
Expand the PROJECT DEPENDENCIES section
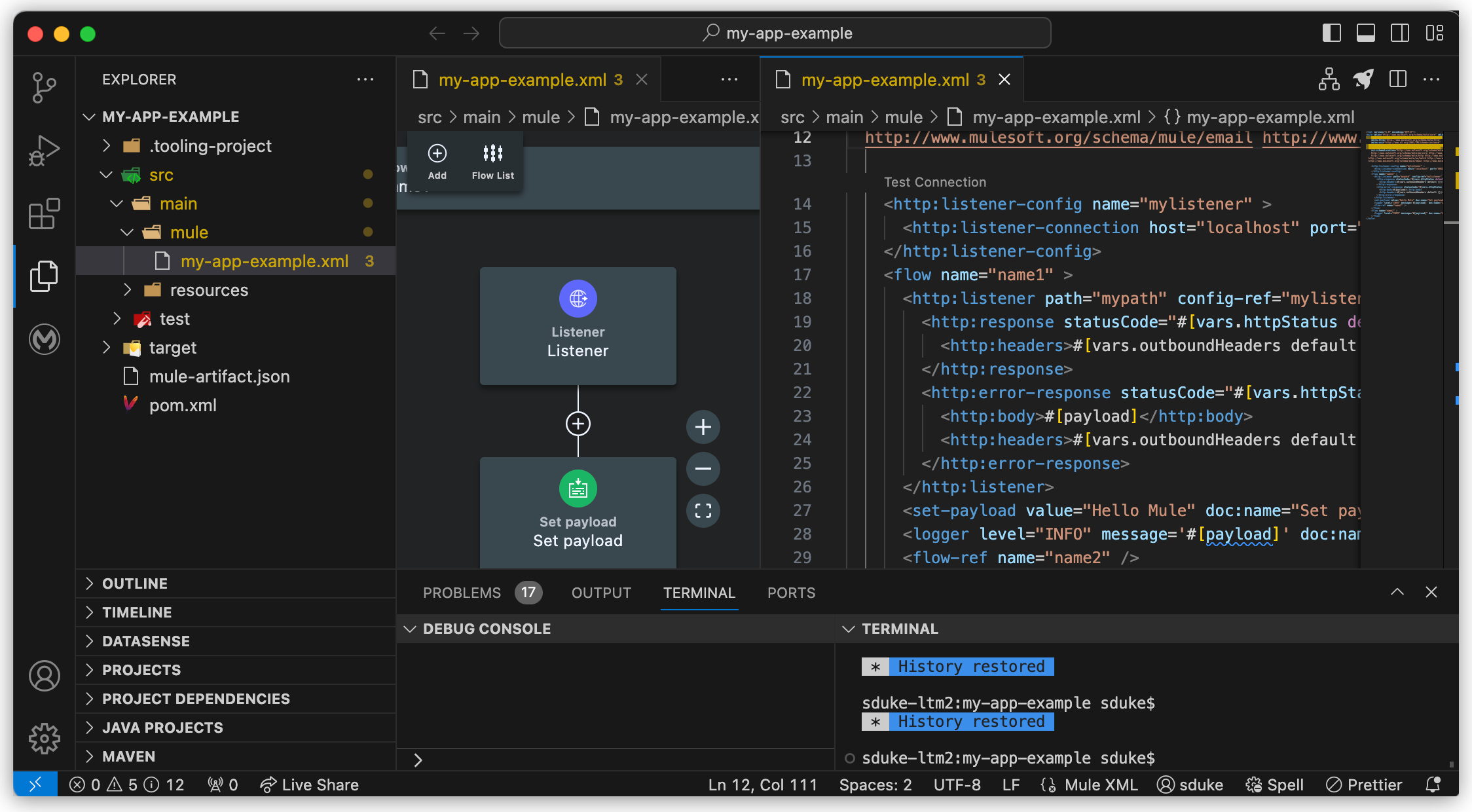[x=196, y=698]
